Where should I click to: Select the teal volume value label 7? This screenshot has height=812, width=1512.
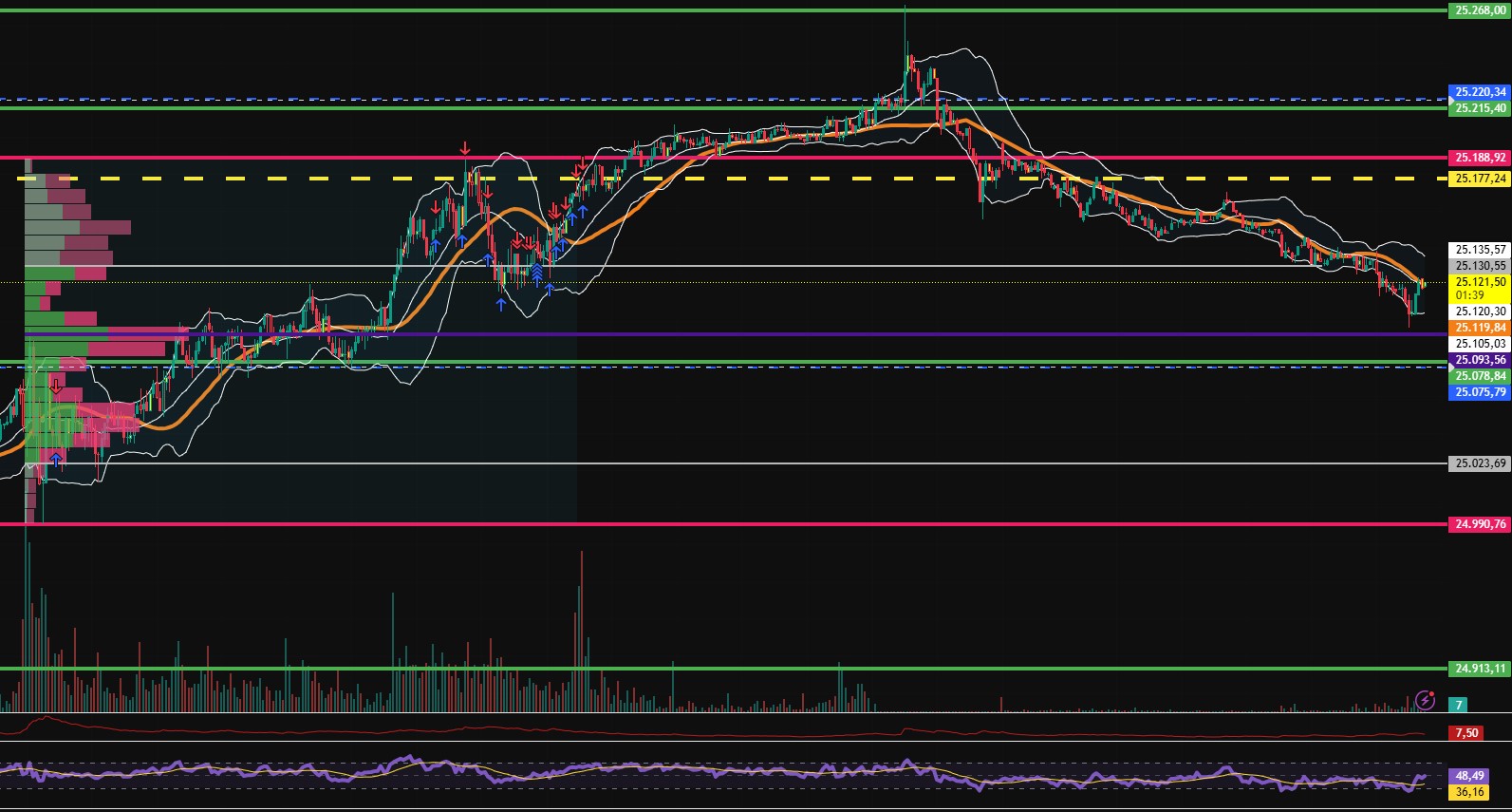tap(1459, 706)
